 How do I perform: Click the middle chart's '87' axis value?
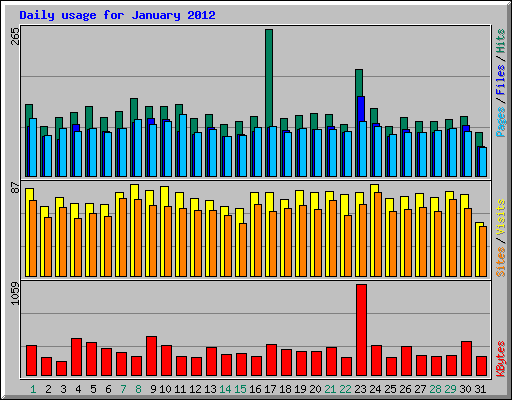pos(15,188)
